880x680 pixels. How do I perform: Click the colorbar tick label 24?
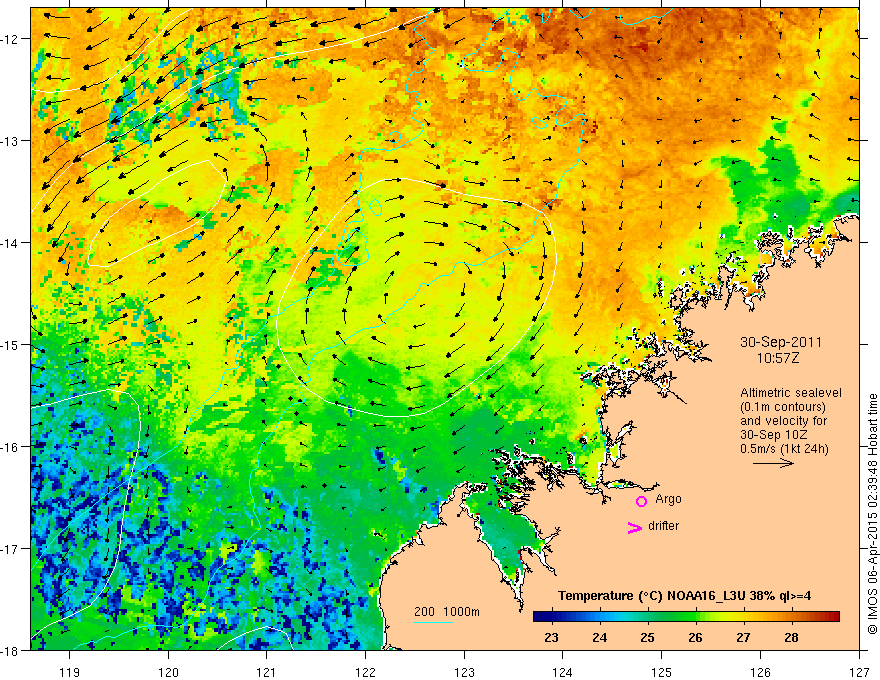599,638
